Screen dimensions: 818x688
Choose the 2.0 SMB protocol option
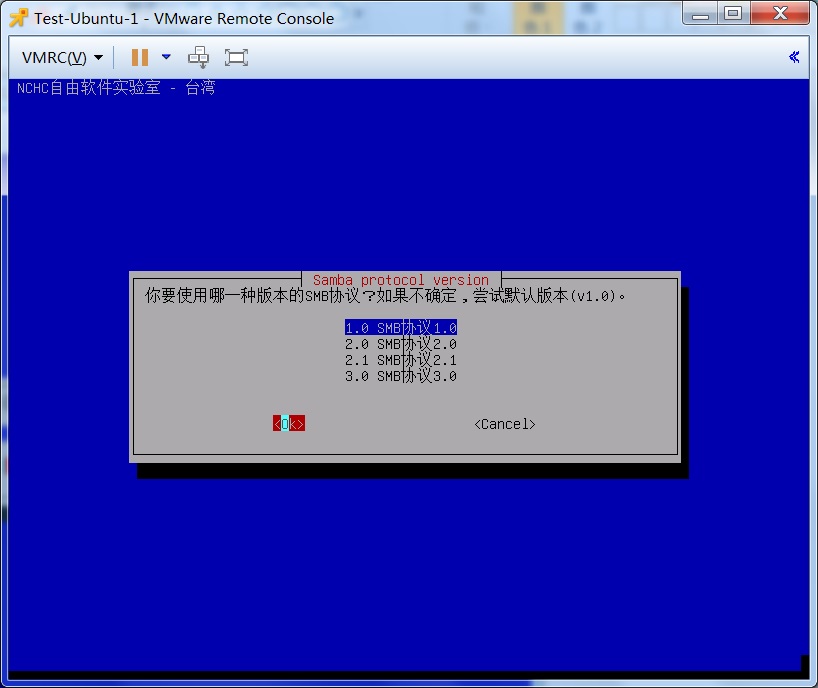pyautogui.click(x=400, y=344)
